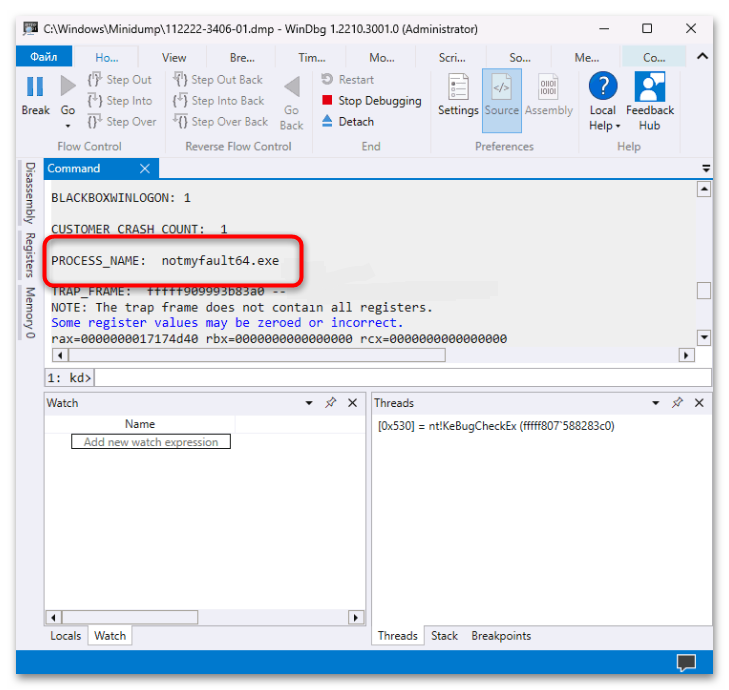Select thread 0x530 nt!KeBugCheckEx
The image size is (729, 690).
coord(496,426)
